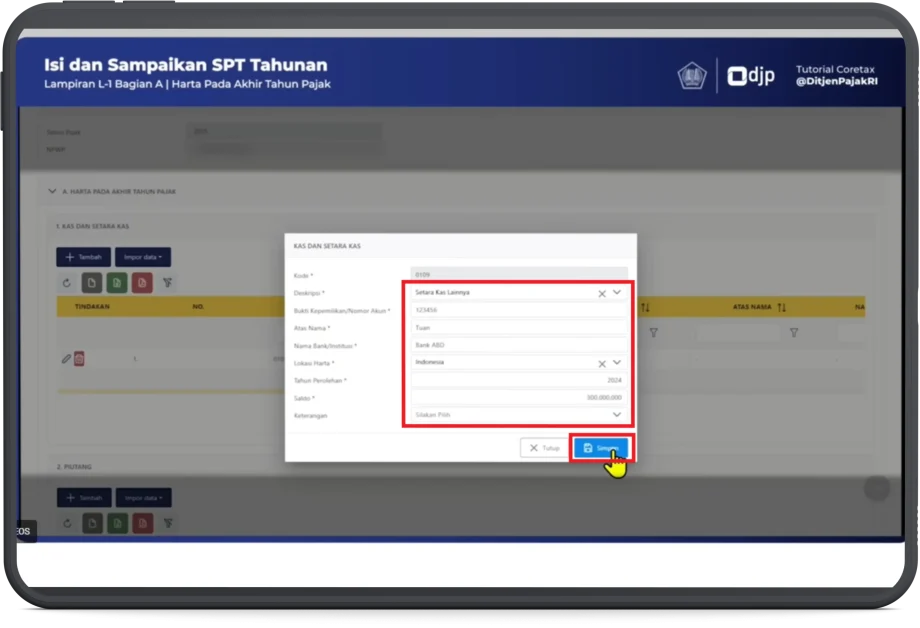The height and width of the screenshot is (628, 920).
Task: Click the Saldo field showing 300.000.000
Action: point(519,397)
